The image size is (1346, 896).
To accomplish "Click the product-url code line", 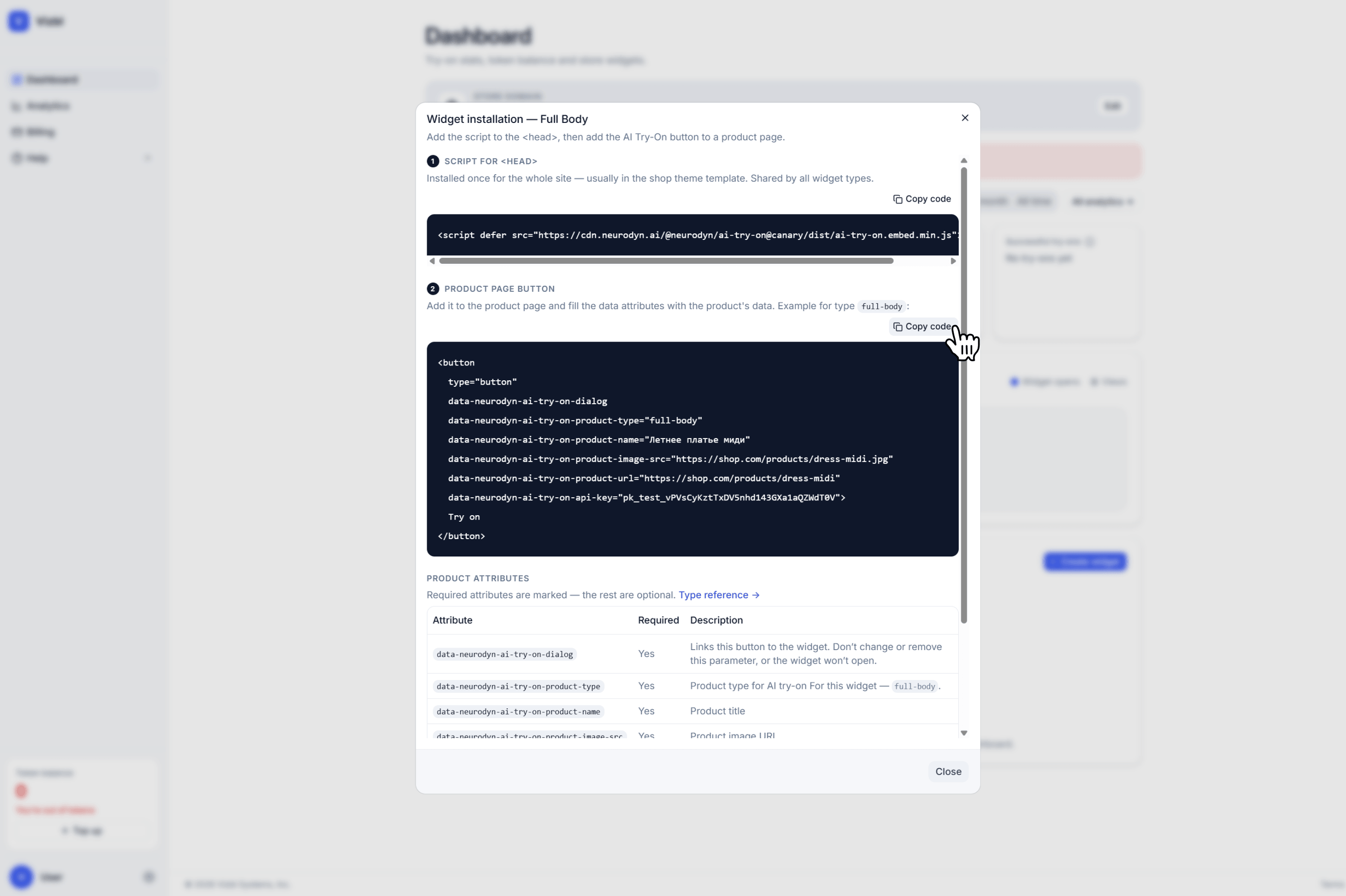I will click(x=644, y=478).
